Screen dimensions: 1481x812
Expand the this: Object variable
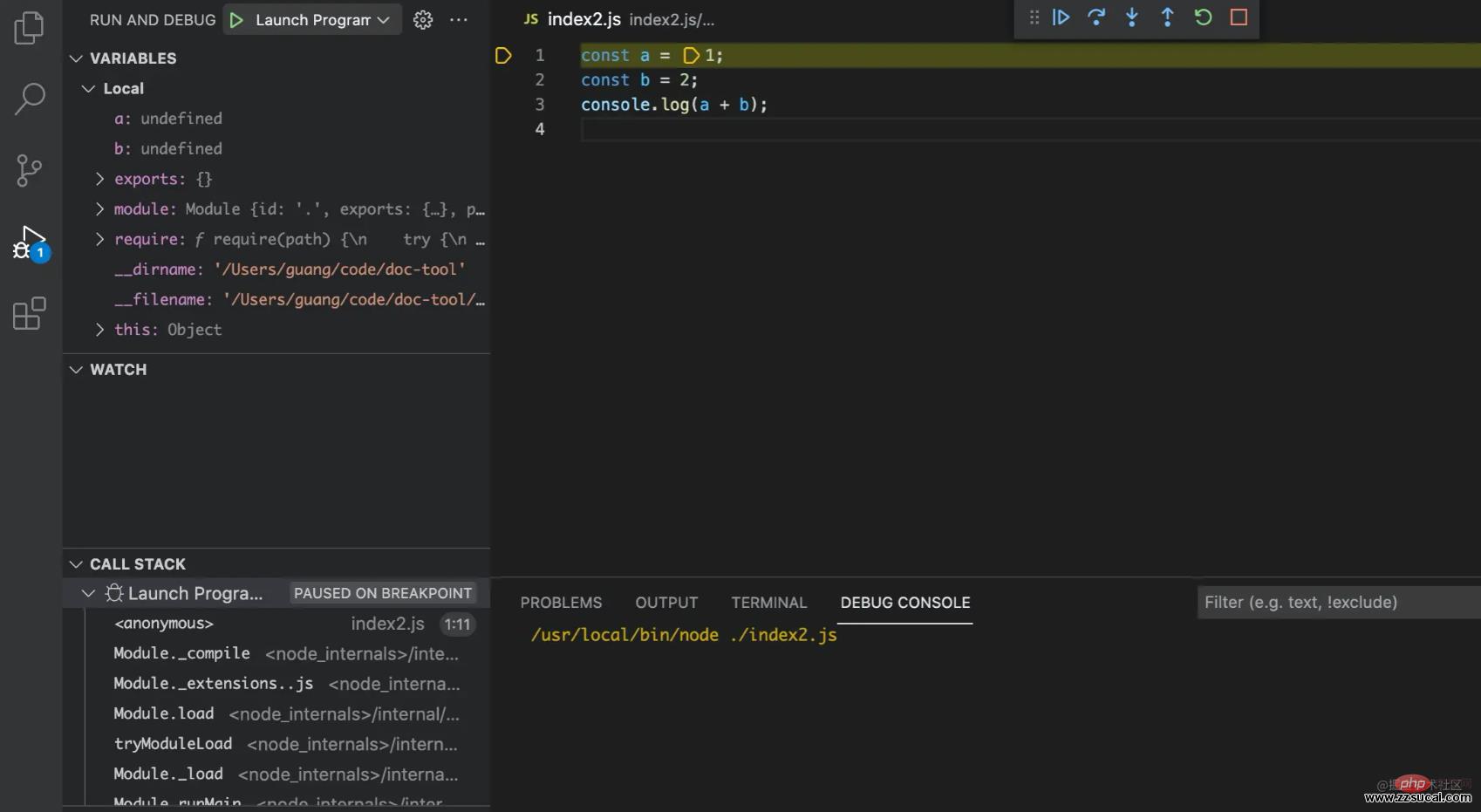(99, 330)
